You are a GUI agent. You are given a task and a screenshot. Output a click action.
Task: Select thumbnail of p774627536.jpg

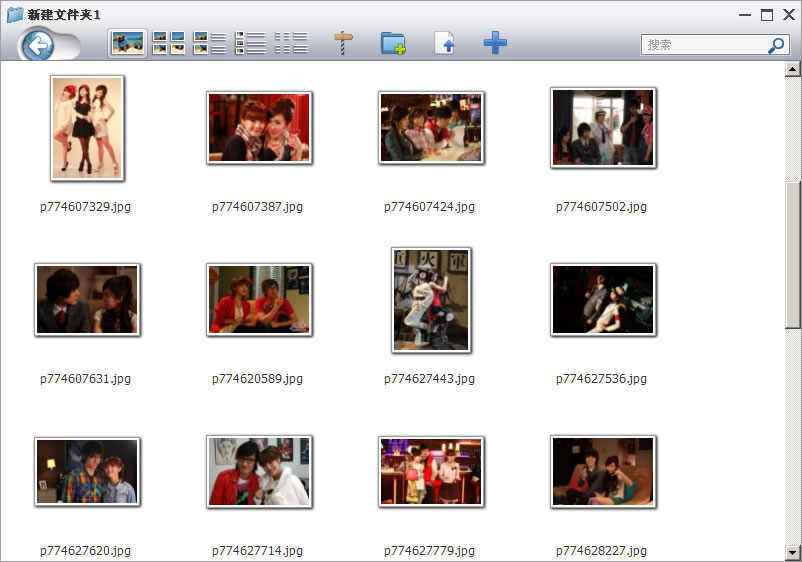[x=604, y=300]
